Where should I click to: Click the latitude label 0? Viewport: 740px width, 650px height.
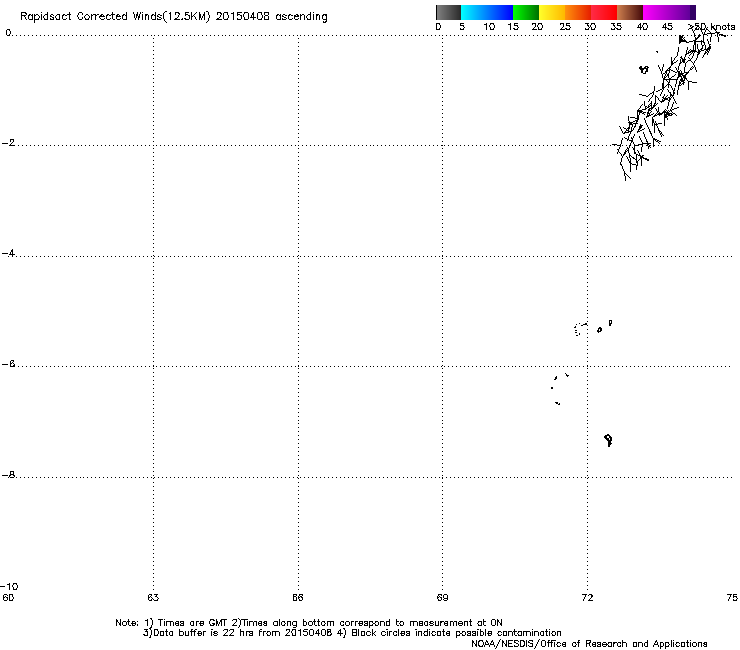coord(8,33)
